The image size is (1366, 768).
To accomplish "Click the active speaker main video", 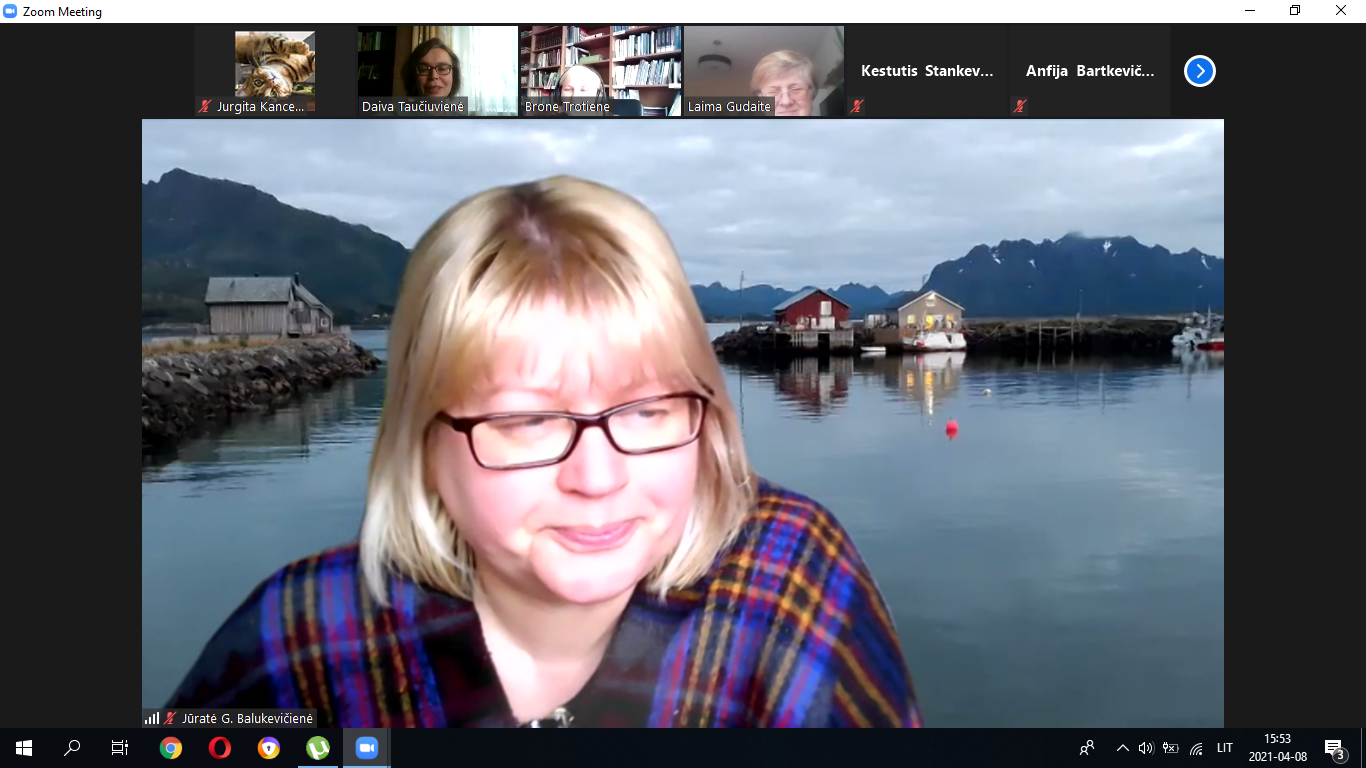I will 683,423.
